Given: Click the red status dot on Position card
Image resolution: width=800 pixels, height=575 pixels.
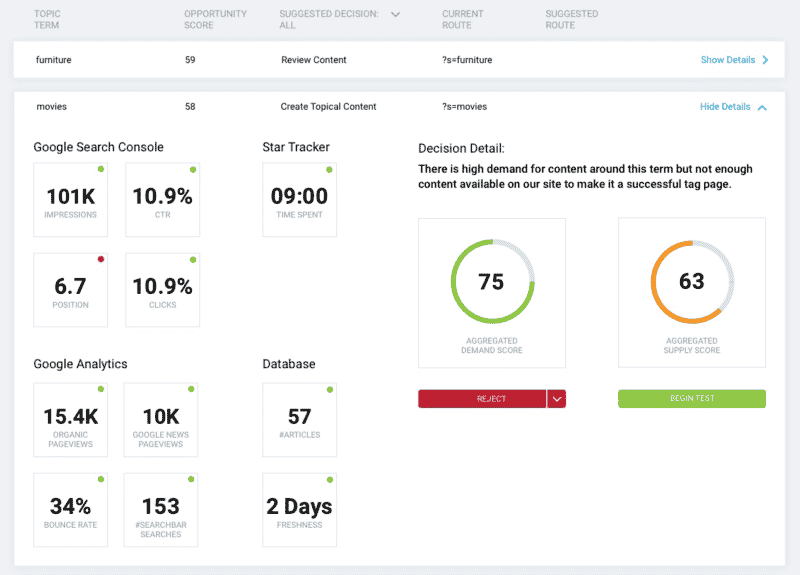Looking at the screenshot, I should (101, 259).
